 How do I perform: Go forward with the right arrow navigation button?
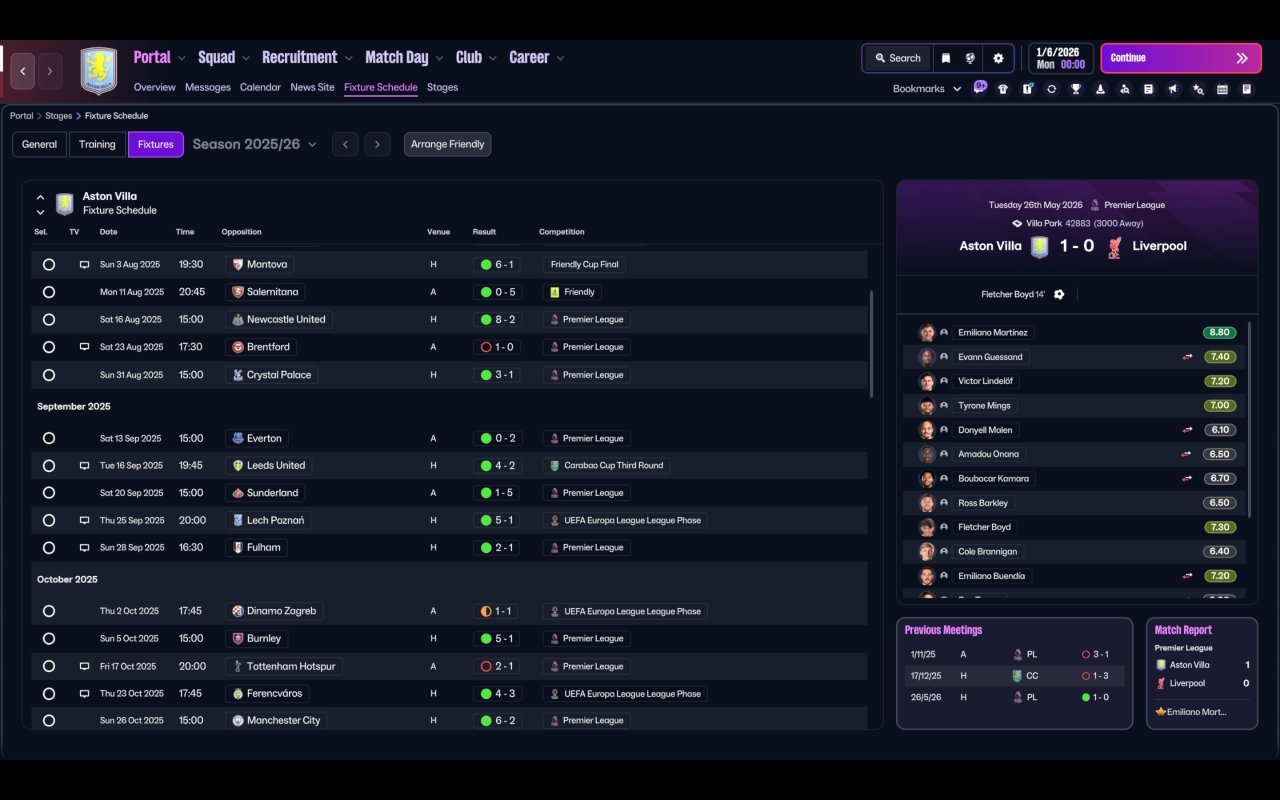pyautogui.click(x=50, y=71)
